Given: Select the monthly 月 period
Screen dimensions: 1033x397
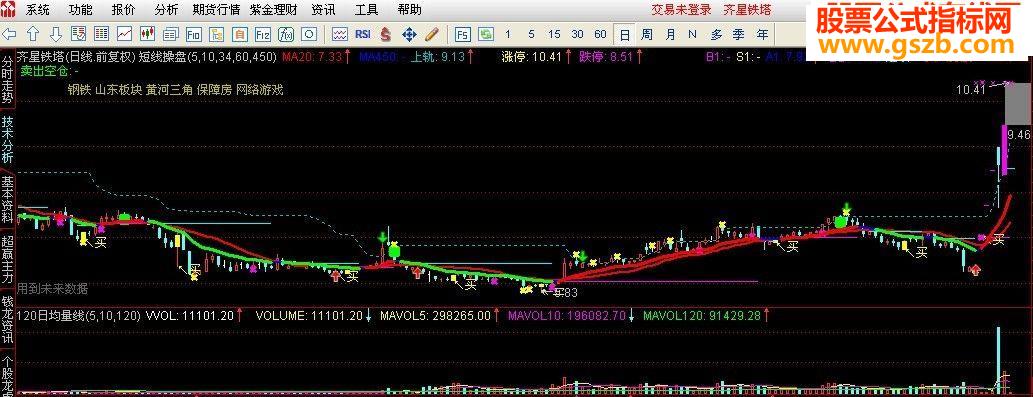Looking at the screenshot, I should (669, 34).
